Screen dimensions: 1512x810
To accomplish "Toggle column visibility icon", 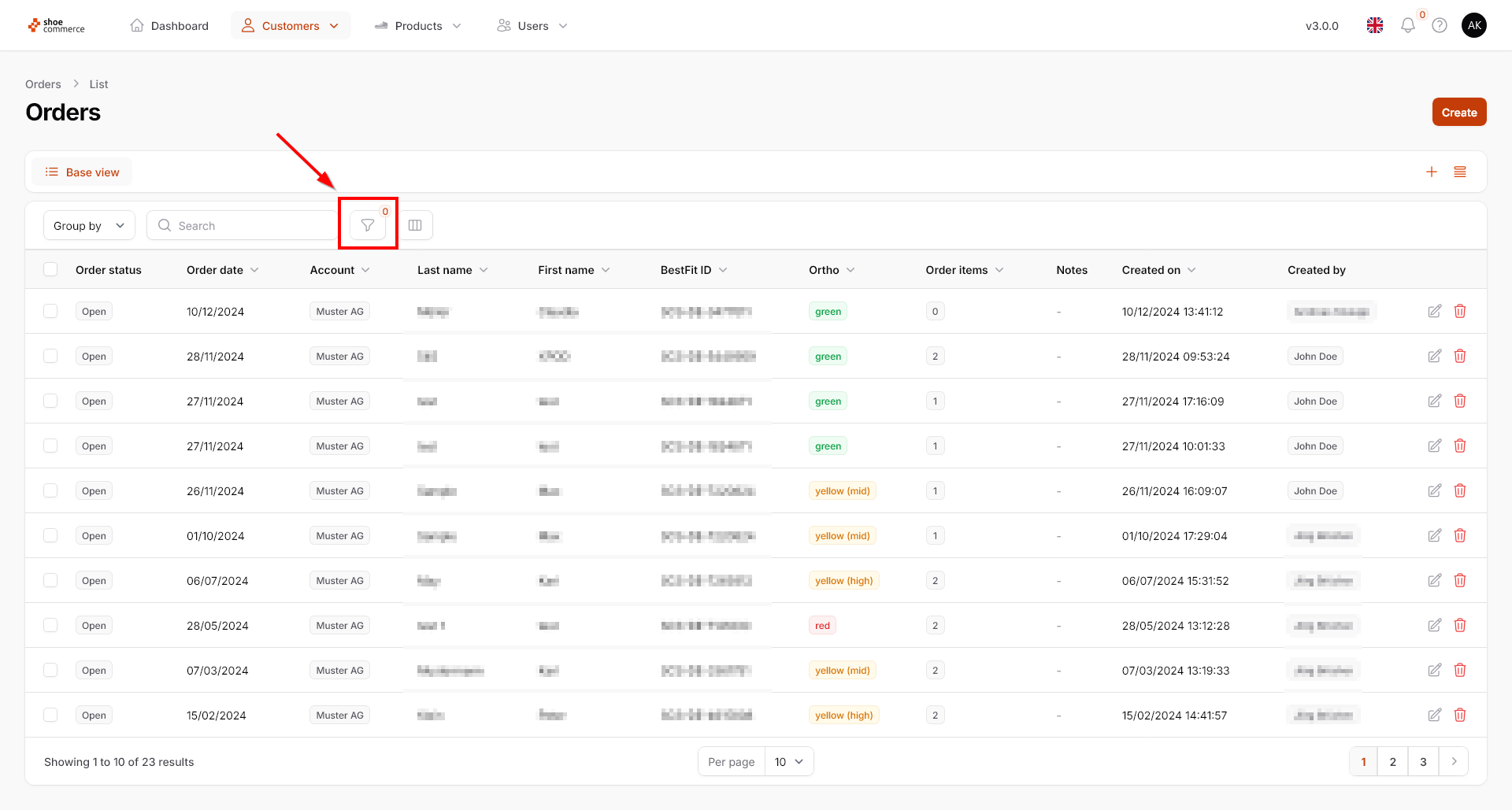I will pyautogui.click(x=415, y=225).
